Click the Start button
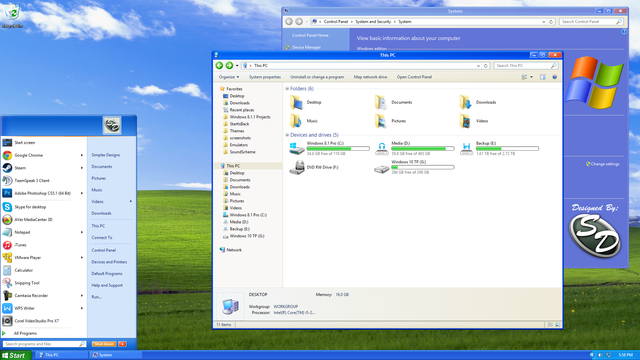This screenshot has width=640, height=360. (16, 355)
